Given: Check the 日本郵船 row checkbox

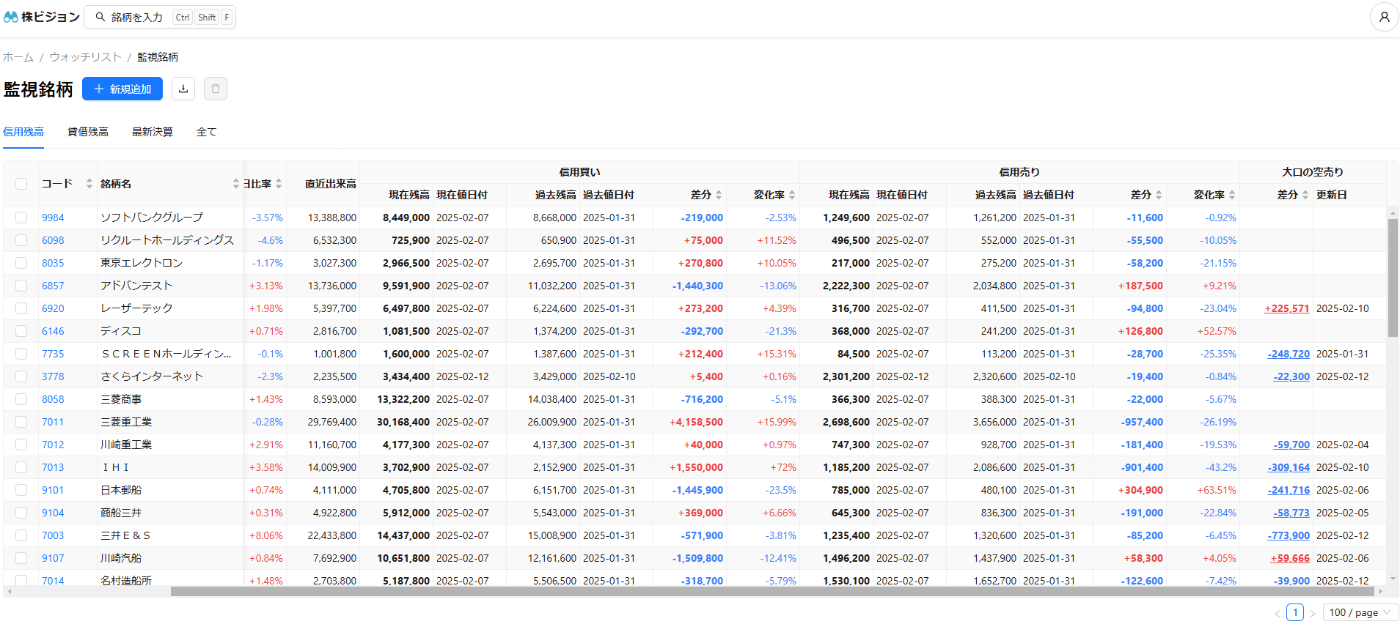Looking at the screenshot, I should pos(21,490).
